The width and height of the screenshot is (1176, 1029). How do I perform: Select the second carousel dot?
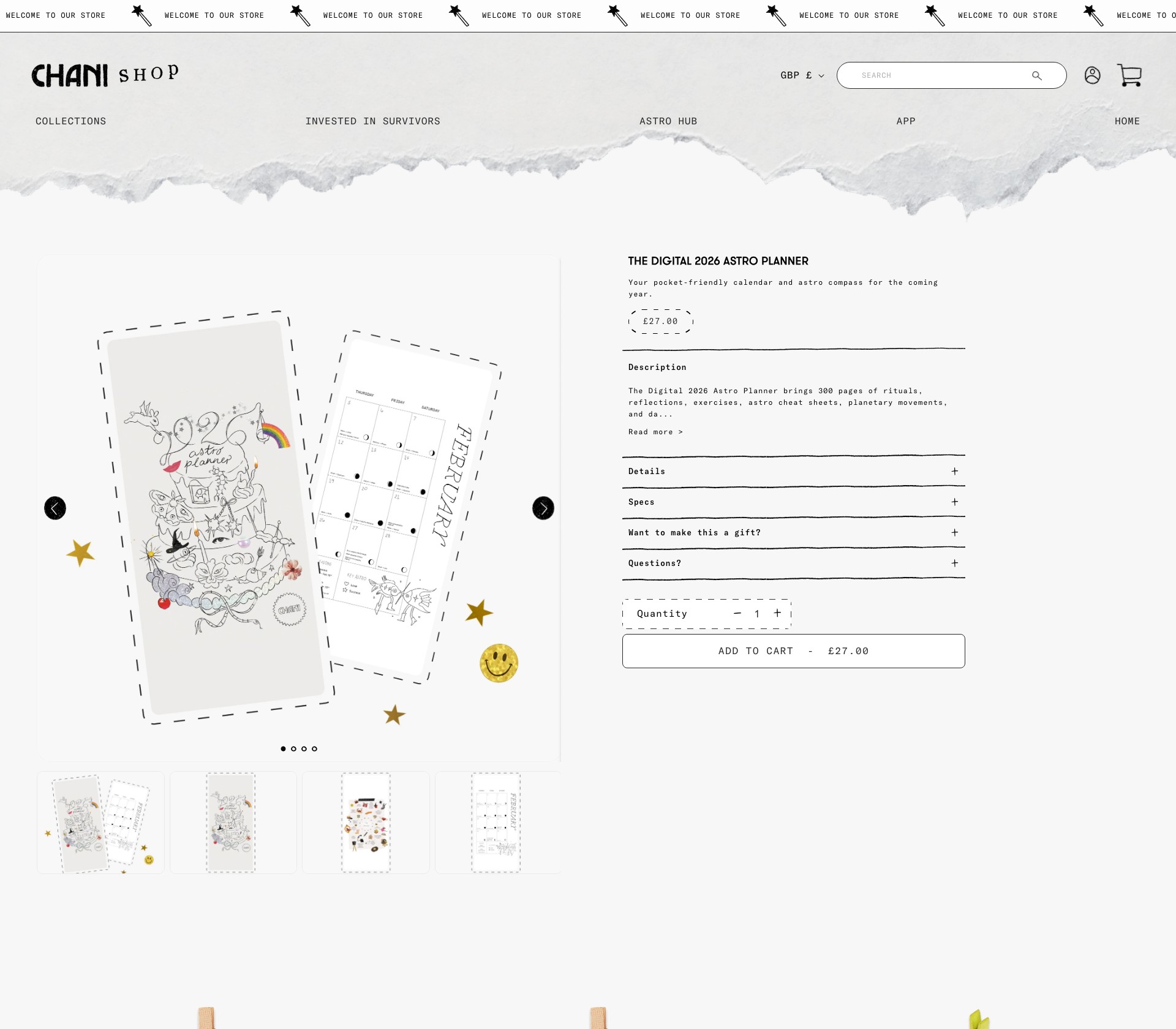pos(293,748)
